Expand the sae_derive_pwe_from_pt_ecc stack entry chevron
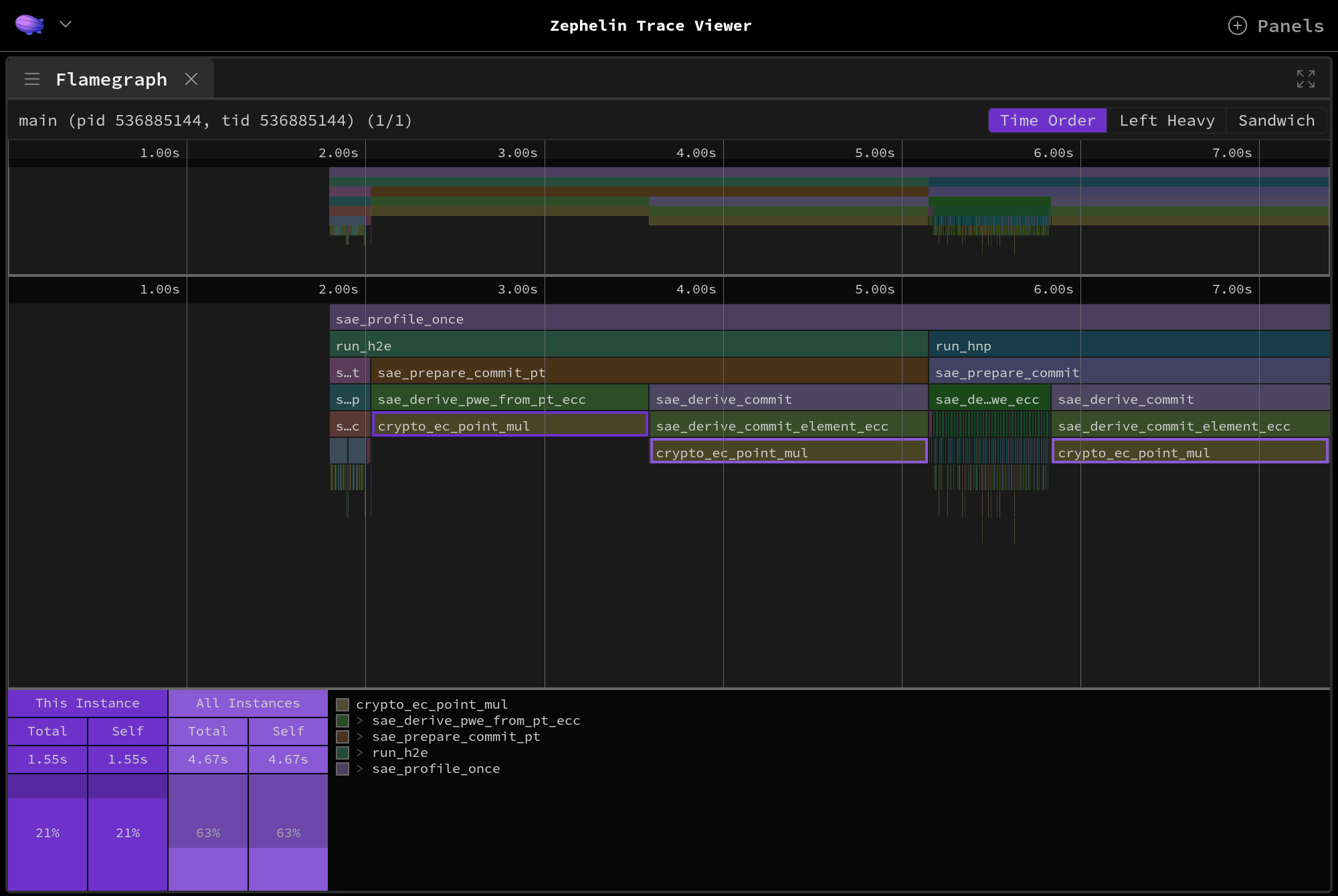 coord(360,720)
